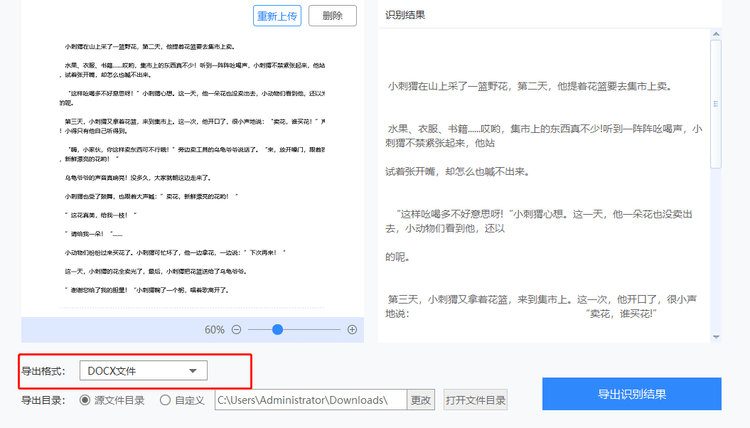Click the 60% zoom percentage label
The image size is (750, 428).
pos(214,329)
